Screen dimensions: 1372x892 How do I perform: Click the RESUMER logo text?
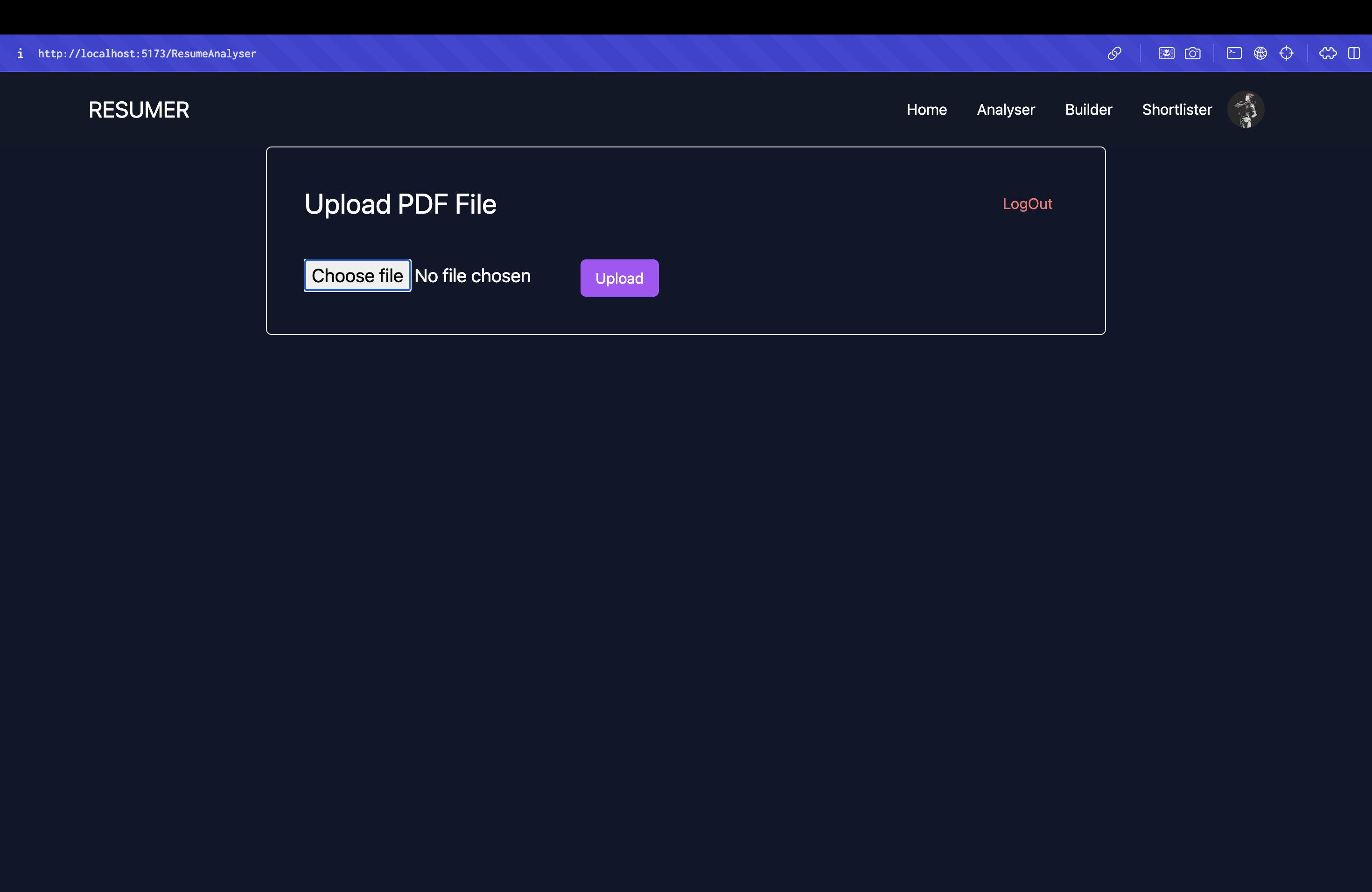coord(139,110)
